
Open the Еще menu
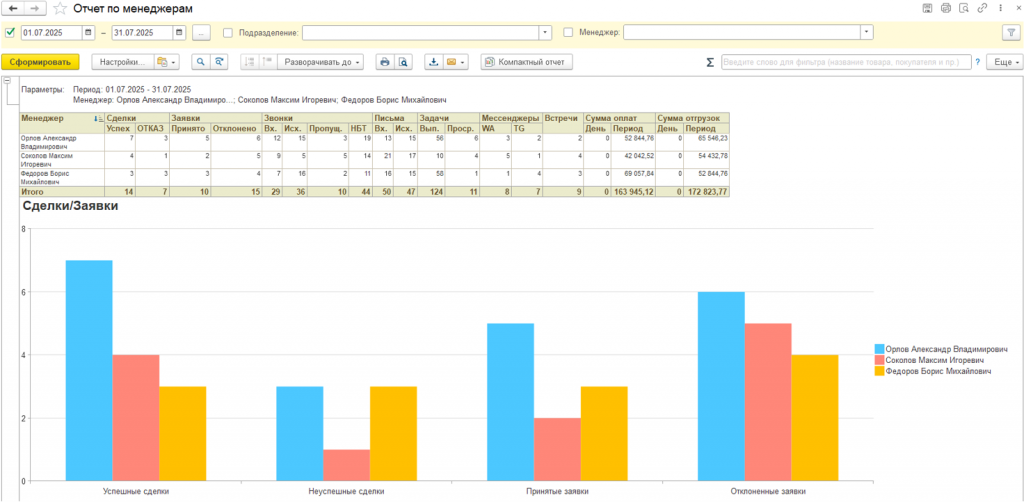(1003, 62)
